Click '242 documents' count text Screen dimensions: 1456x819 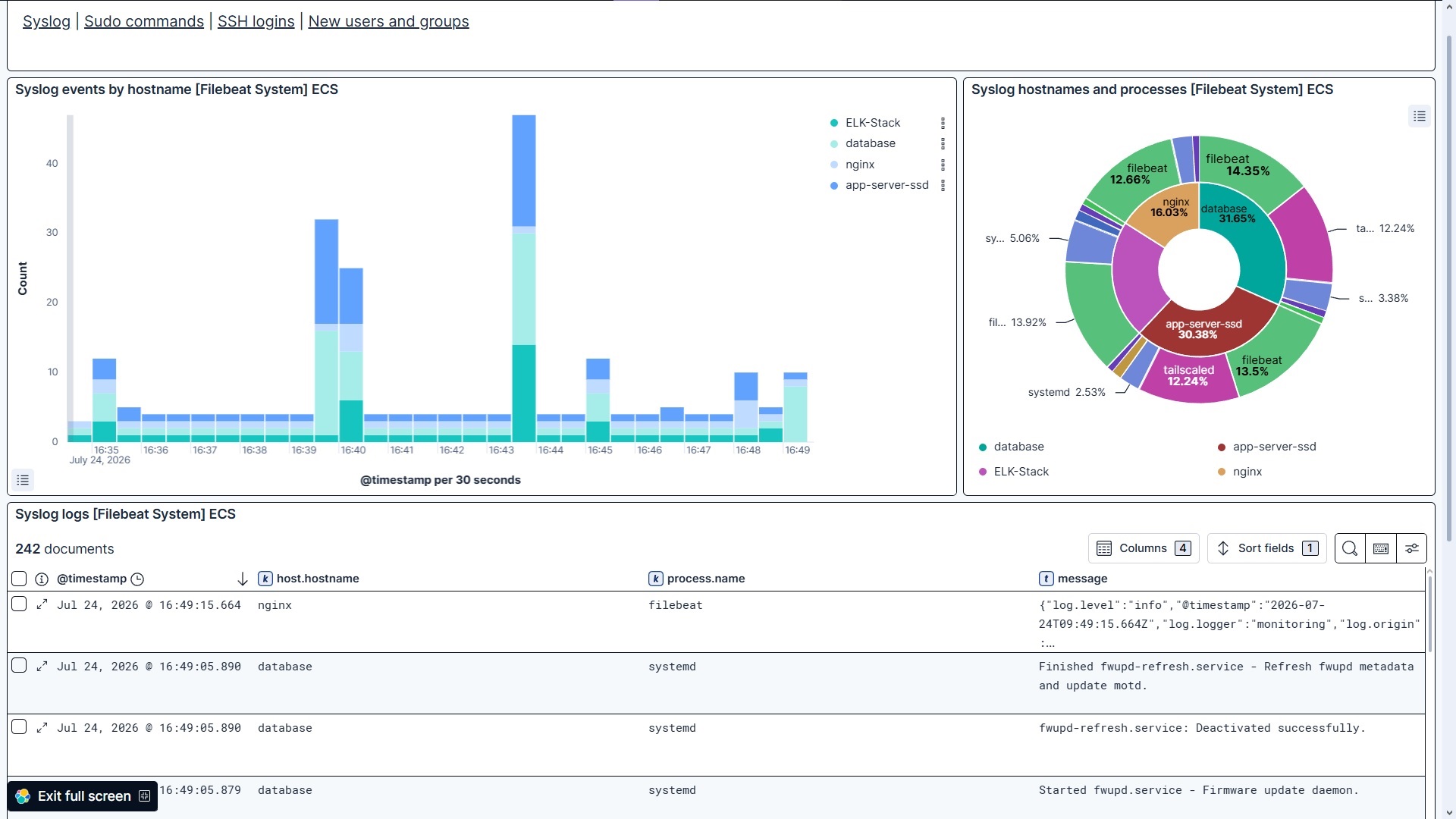(x=64, y=549)
